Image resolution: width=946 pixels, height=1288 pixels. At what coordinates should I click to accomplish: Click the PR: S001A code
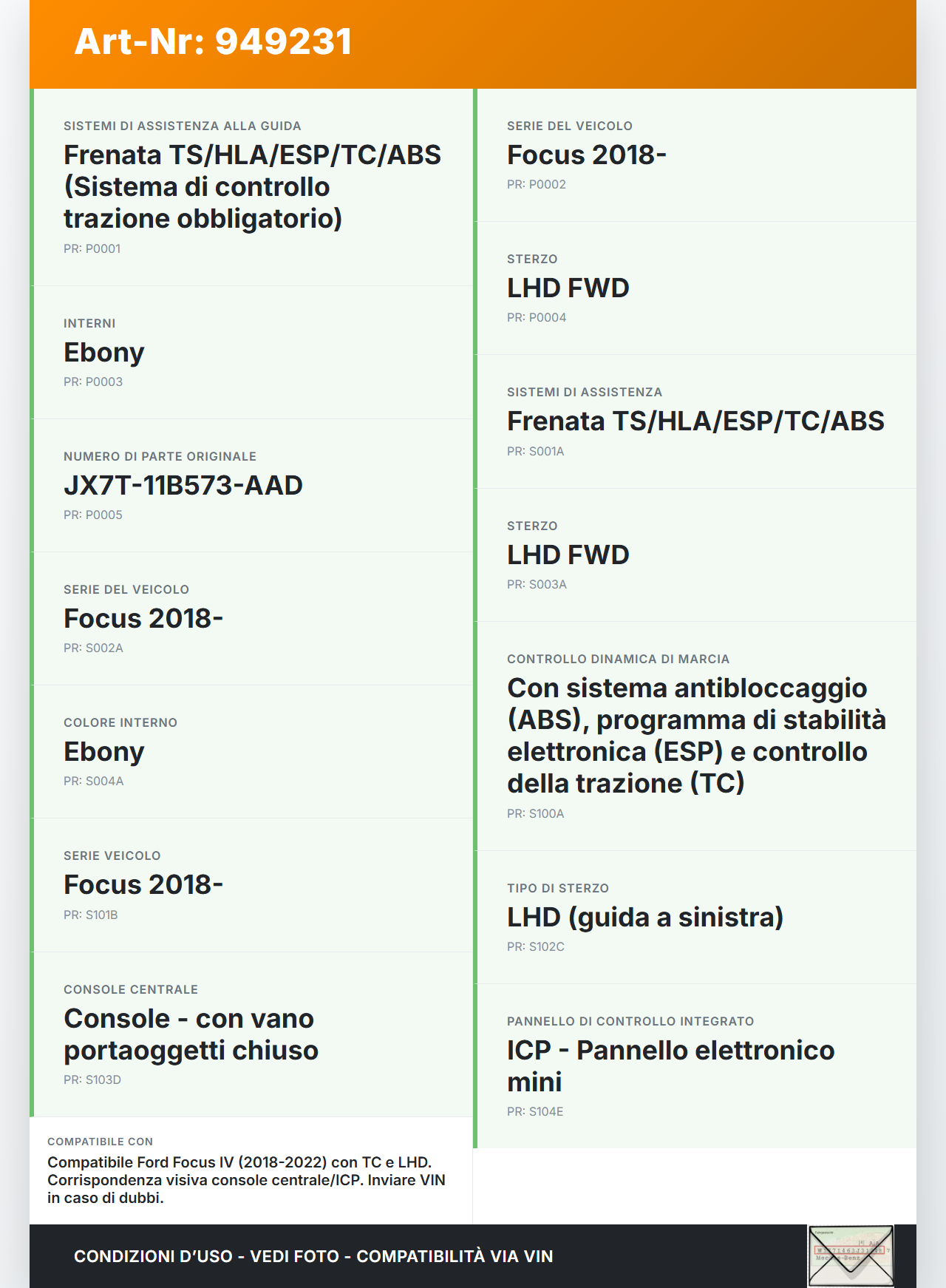pos(536,452)
